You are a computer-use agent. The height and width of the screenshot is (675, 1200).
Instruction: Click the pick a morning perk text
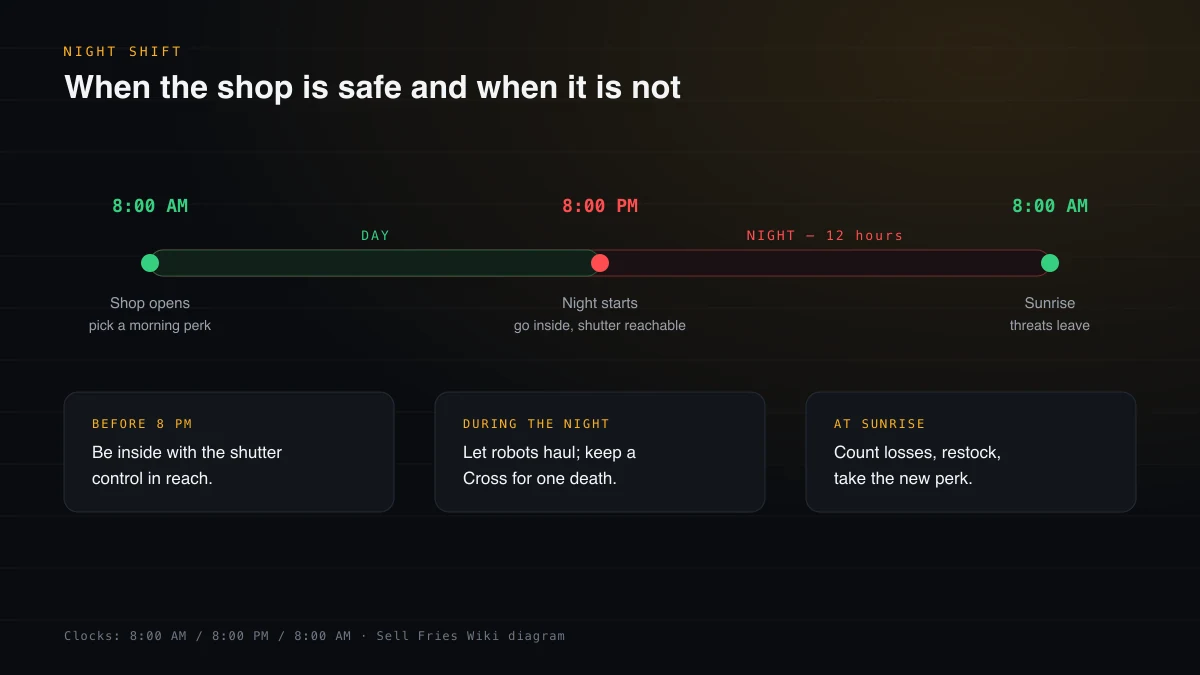tap(150, 326)
